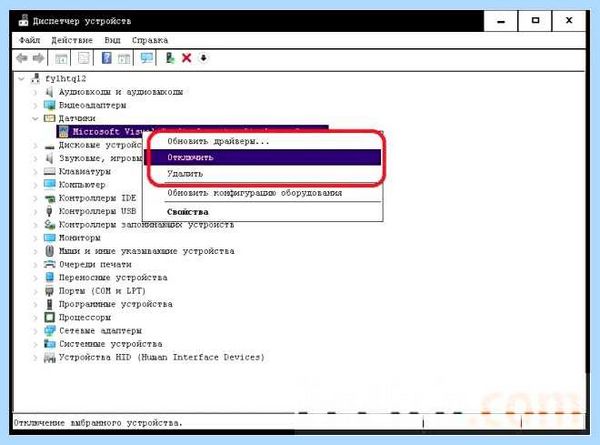This screenshot has width=600, height=445.
Task: Click the Forward arrow toolbar icon
Action: (38, 58)
